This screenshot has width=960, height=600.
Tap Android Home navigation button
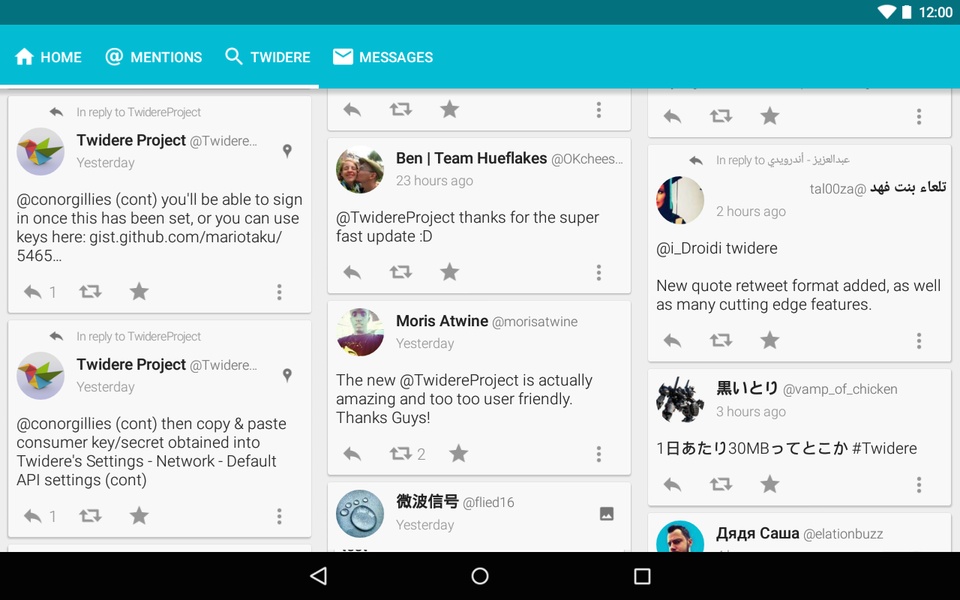click(x=480, y=576)
